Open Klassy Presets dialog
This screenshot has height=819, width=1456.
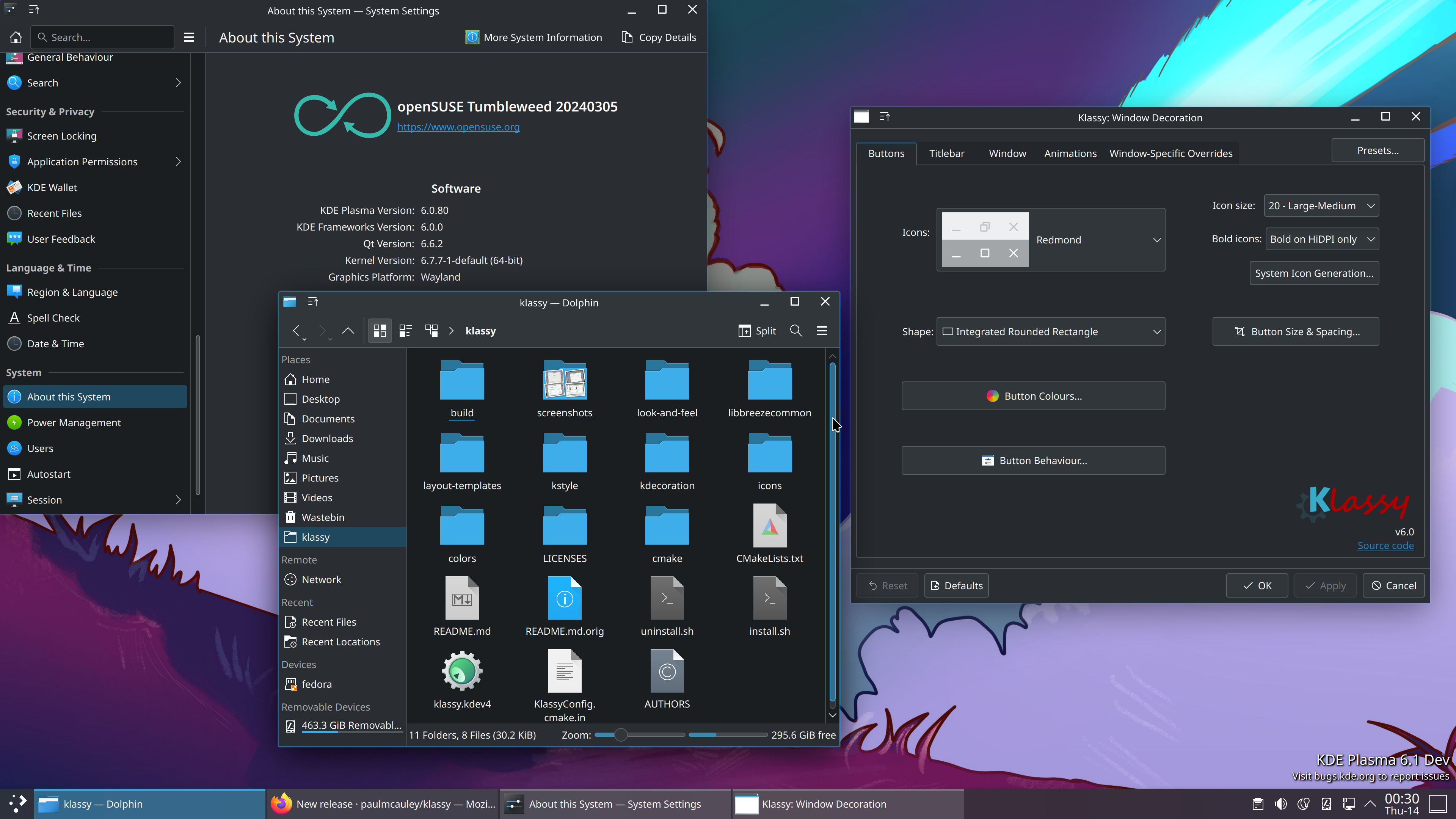(1378, 151)
